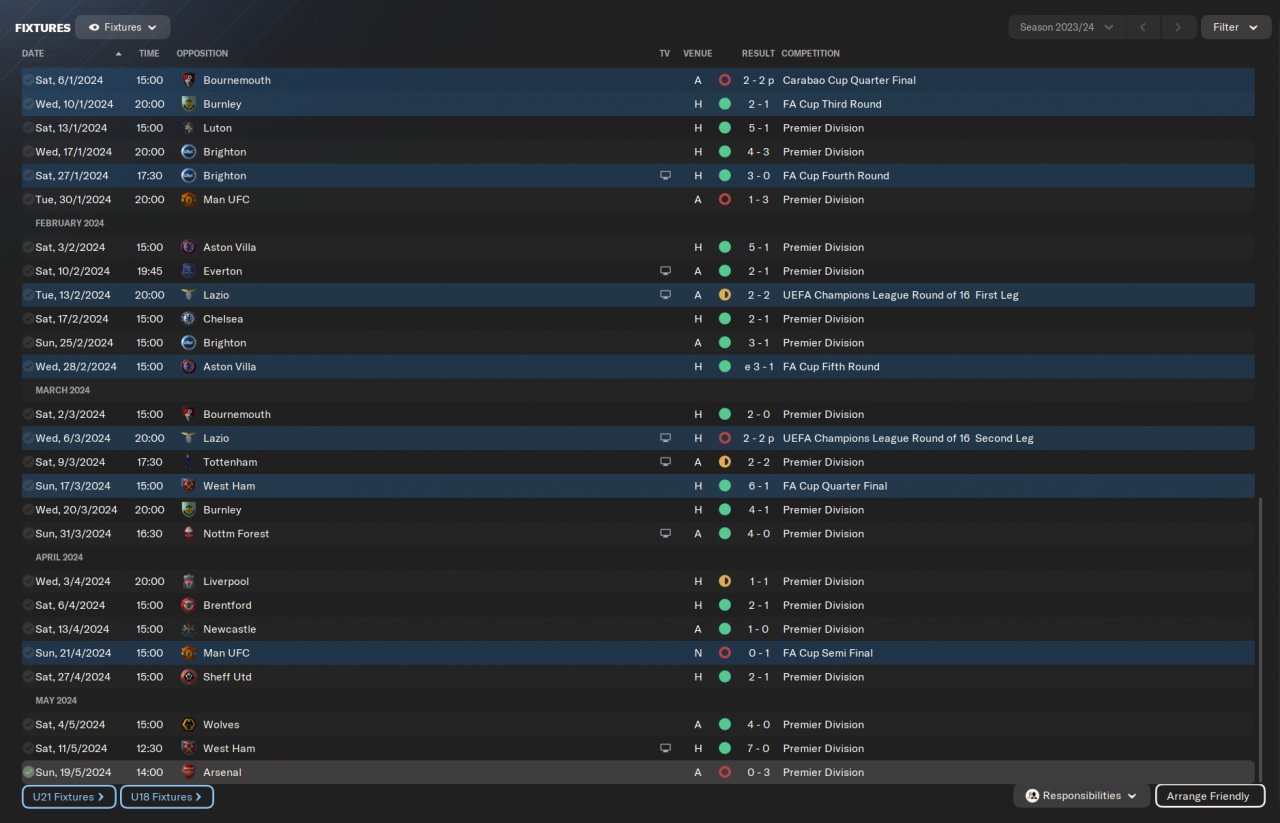Click the Wolves club badge
The width and height of the screenshot is (1280, 823).
(x=188, y=725)
